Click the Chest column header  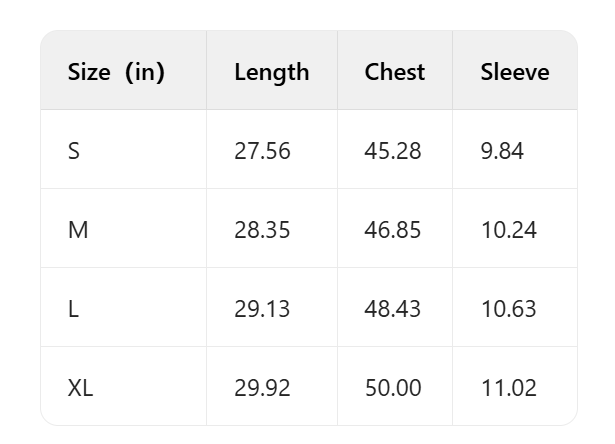(394, 72)
